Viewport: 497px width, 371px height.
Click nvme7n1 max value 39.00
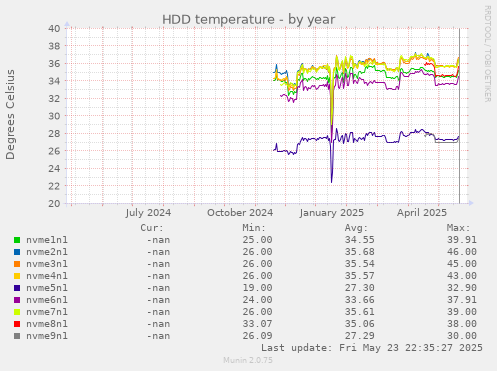pos(462,312)
